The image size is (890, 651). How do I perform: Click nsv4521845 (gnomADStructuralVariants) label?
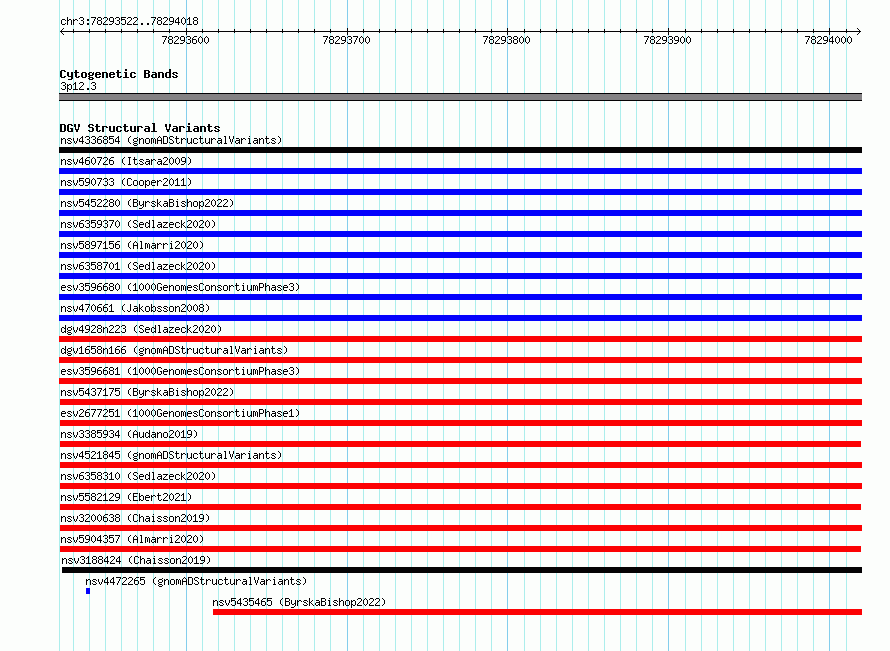pyautogui.click(x=171, y=455)
